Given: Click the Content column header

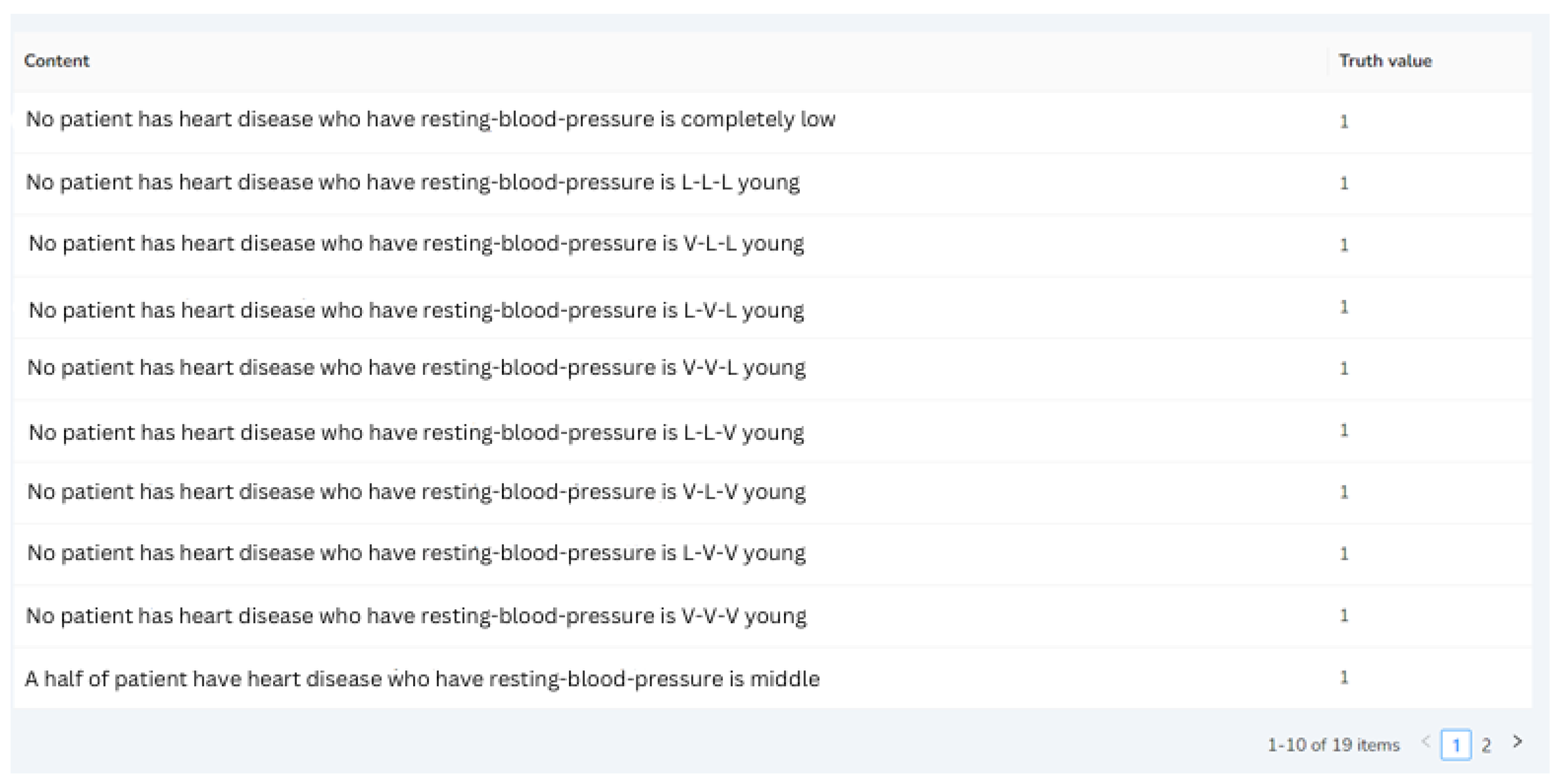Looking at the screenshot, I should [x=56, y=61].
